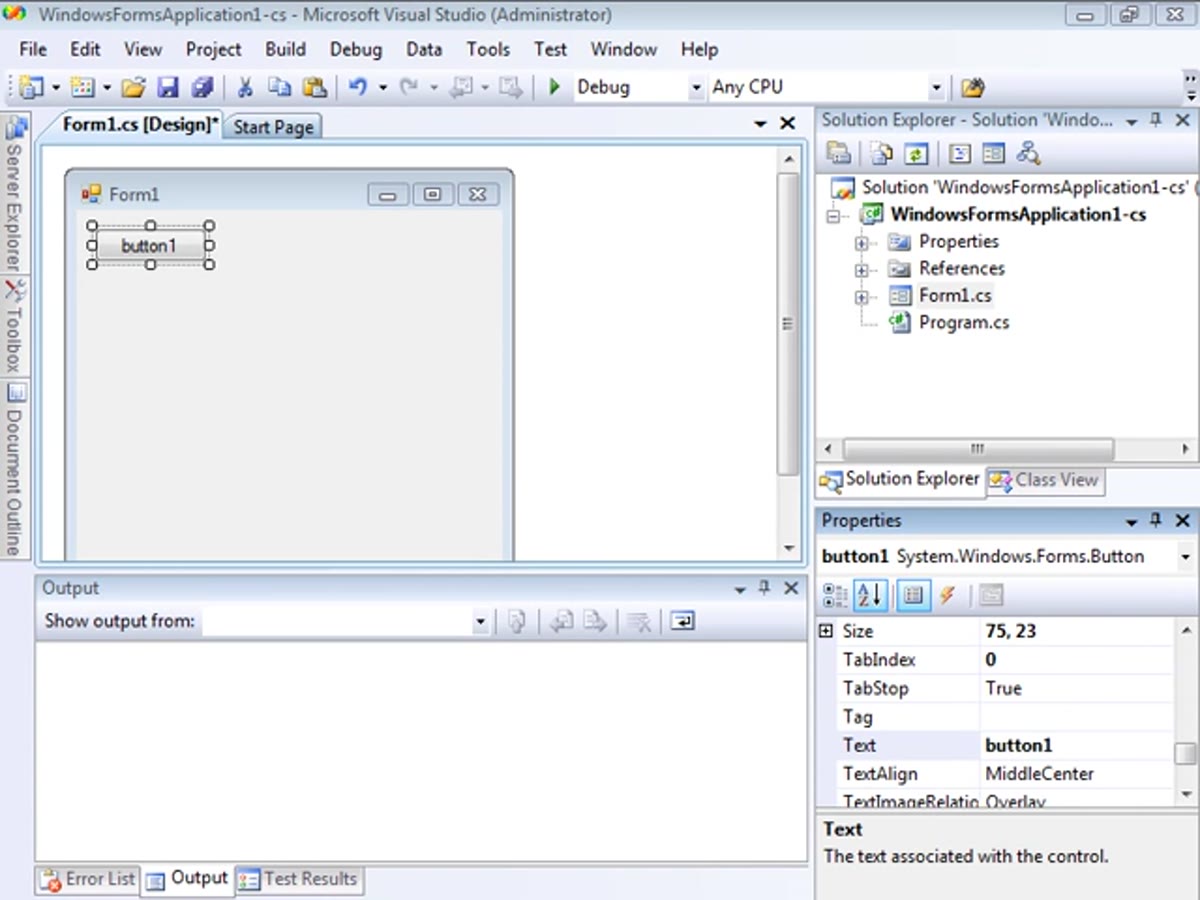Click the Open File folder icon

[x=134, y=88]
